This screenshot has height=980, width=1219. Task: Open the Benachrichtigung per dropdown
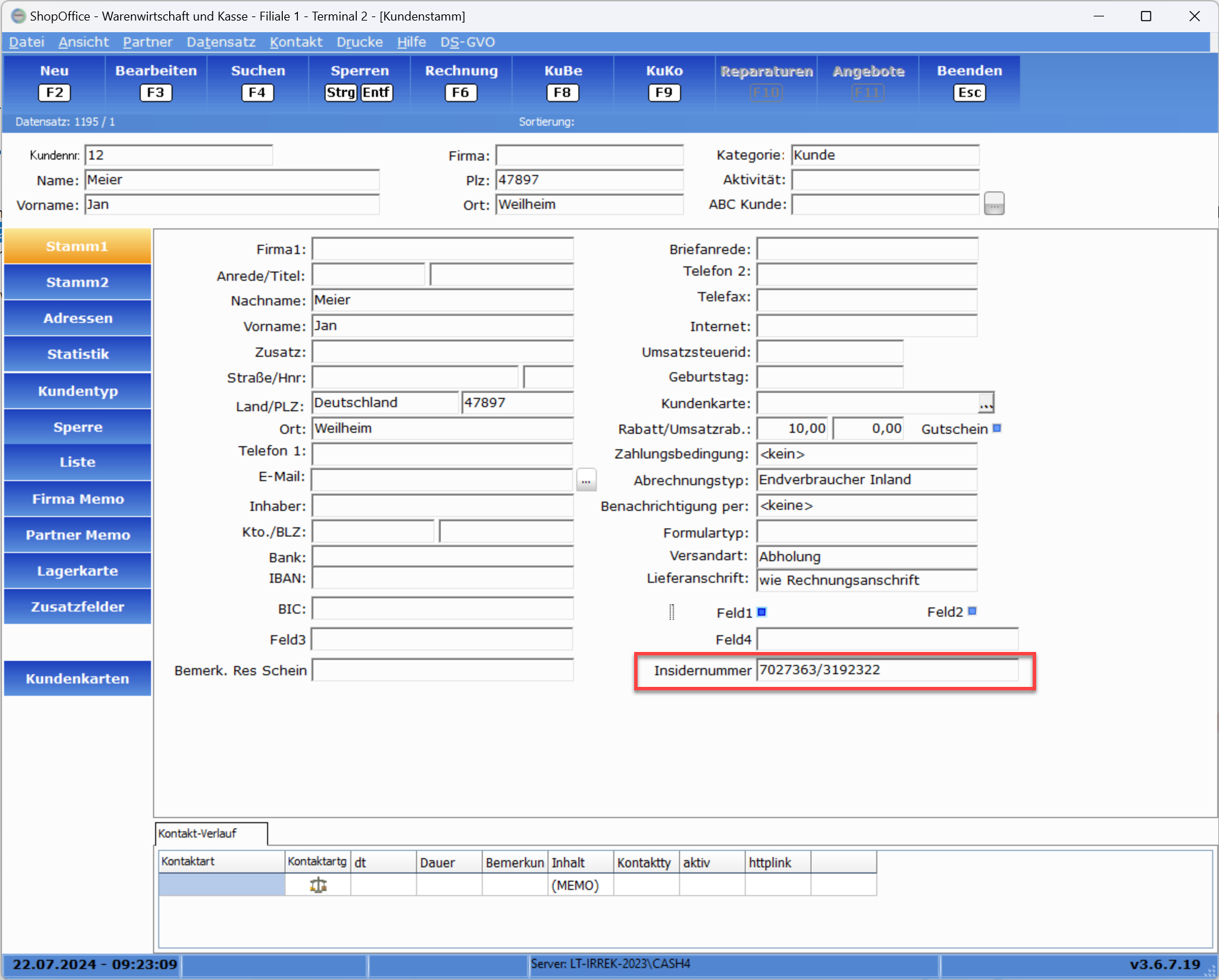tap(867, 505)
